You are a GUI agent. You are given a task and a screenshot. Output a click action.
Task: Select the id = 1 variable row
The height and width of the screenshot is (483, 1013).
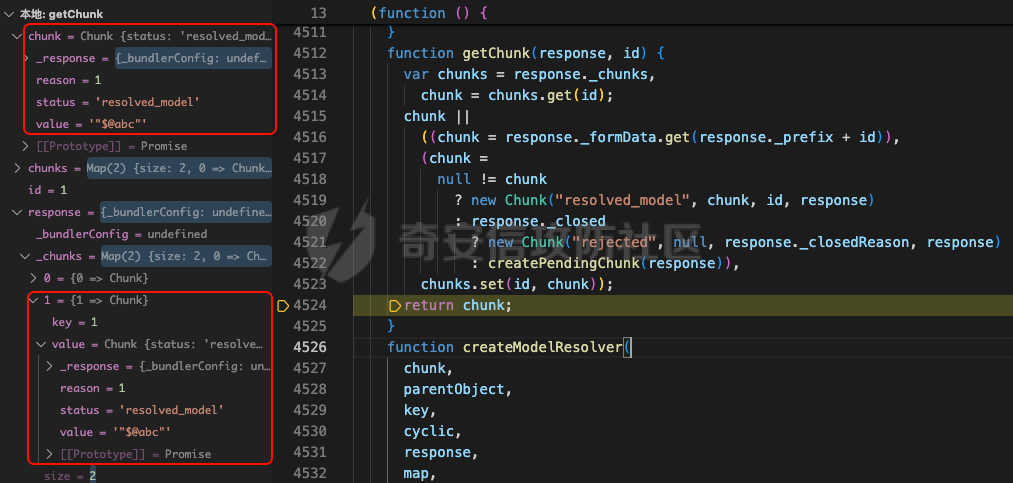pyautogui.click(x=48, y=190)
